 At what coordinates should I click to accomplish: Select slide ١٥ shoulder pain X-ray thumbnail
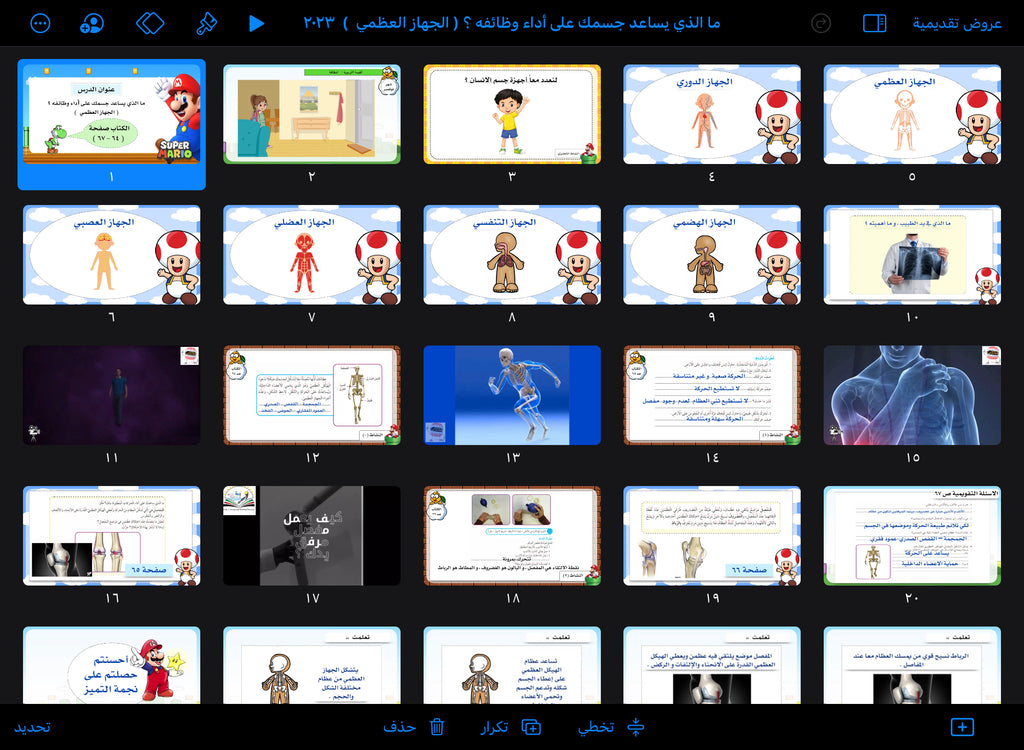(912, 395)
